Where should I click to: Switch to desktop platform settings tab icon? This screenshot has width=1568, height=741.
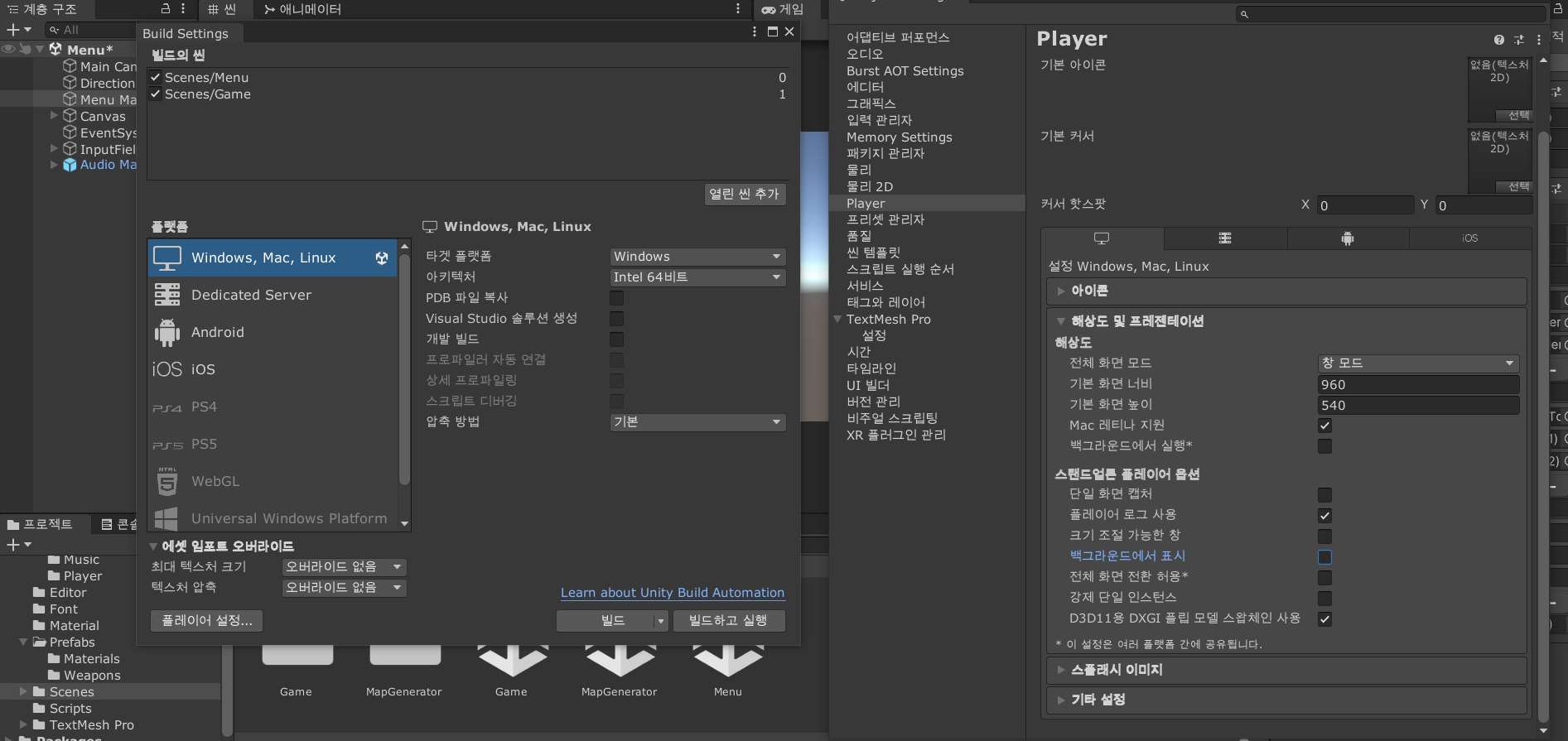tap(1102, 238)
